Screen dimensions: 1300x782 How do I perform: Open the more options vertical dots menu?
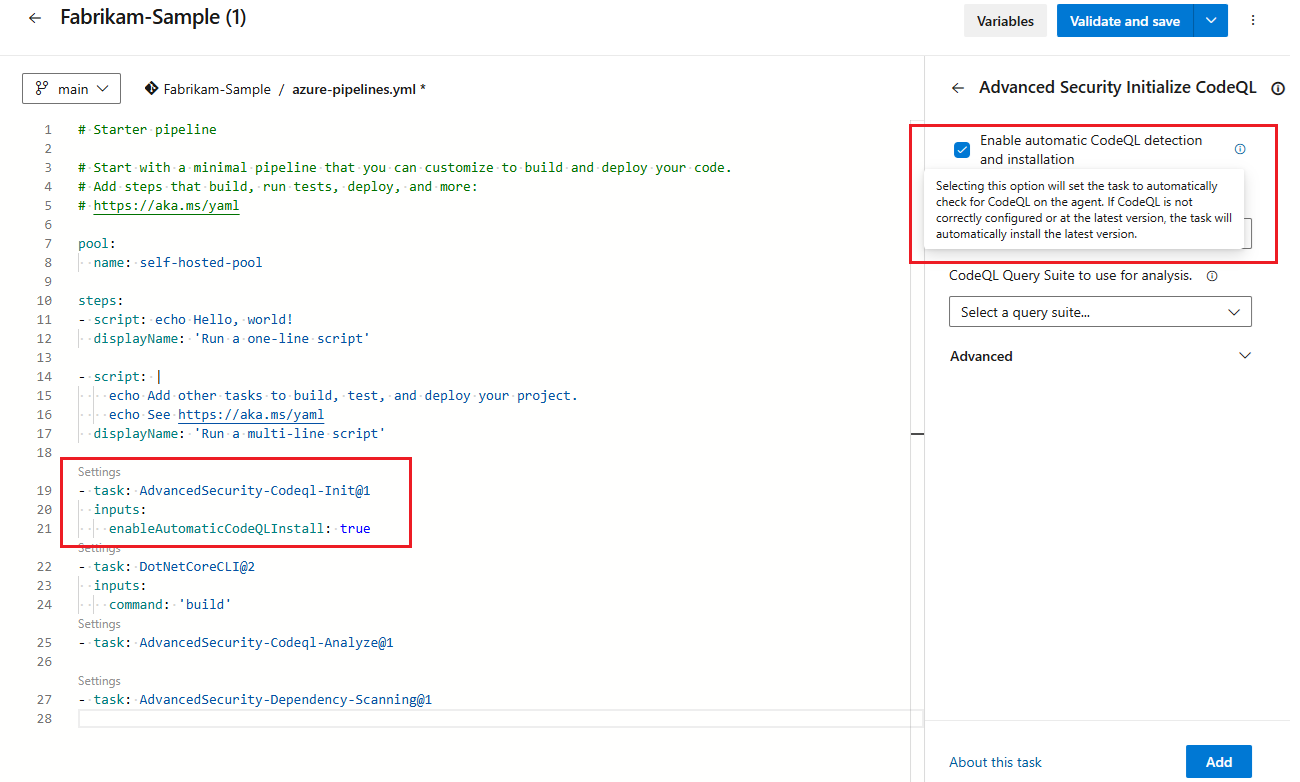(1253, 20)
